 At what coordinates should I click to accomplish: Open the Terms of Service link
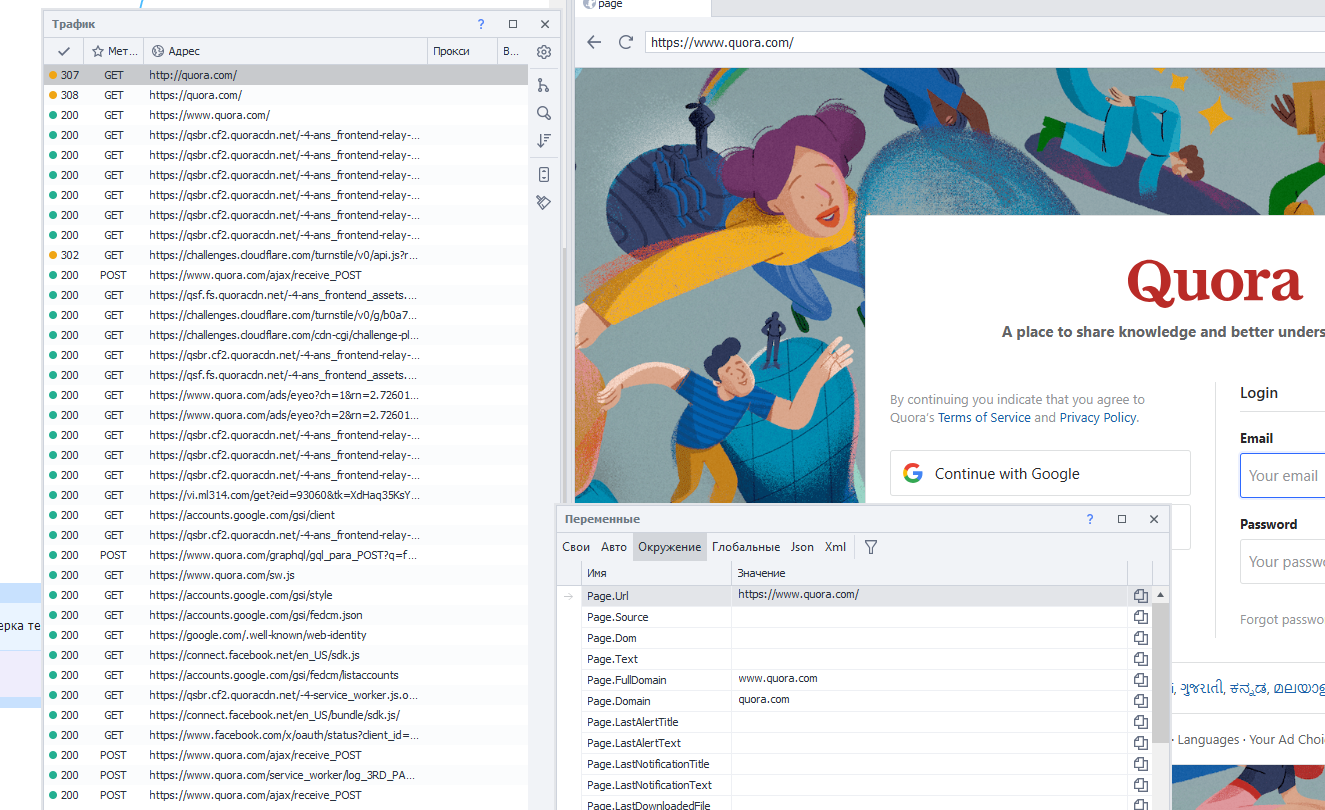[x=983, y=418]
